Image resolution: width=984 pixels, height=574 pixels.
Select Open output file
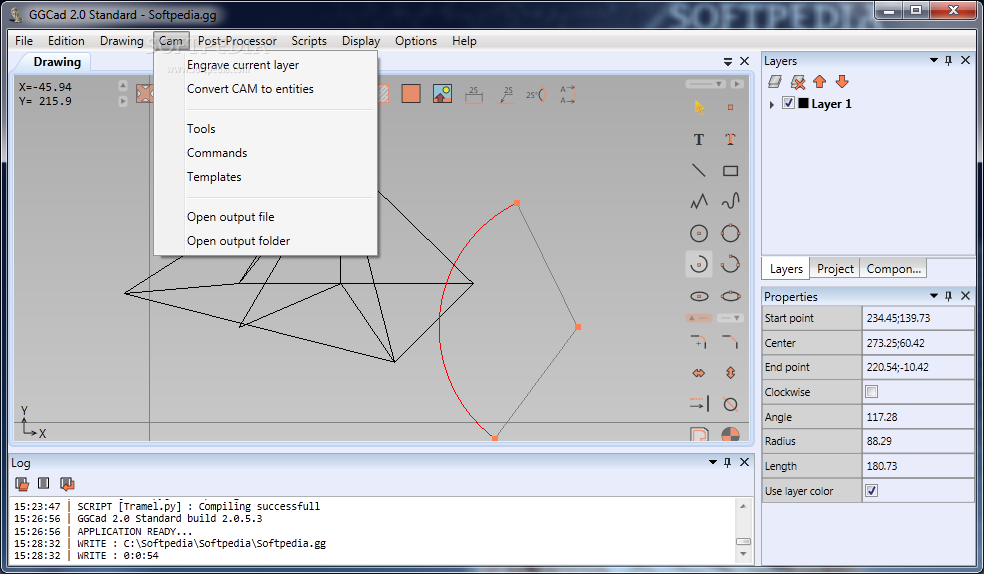click(x=230, y=216)
